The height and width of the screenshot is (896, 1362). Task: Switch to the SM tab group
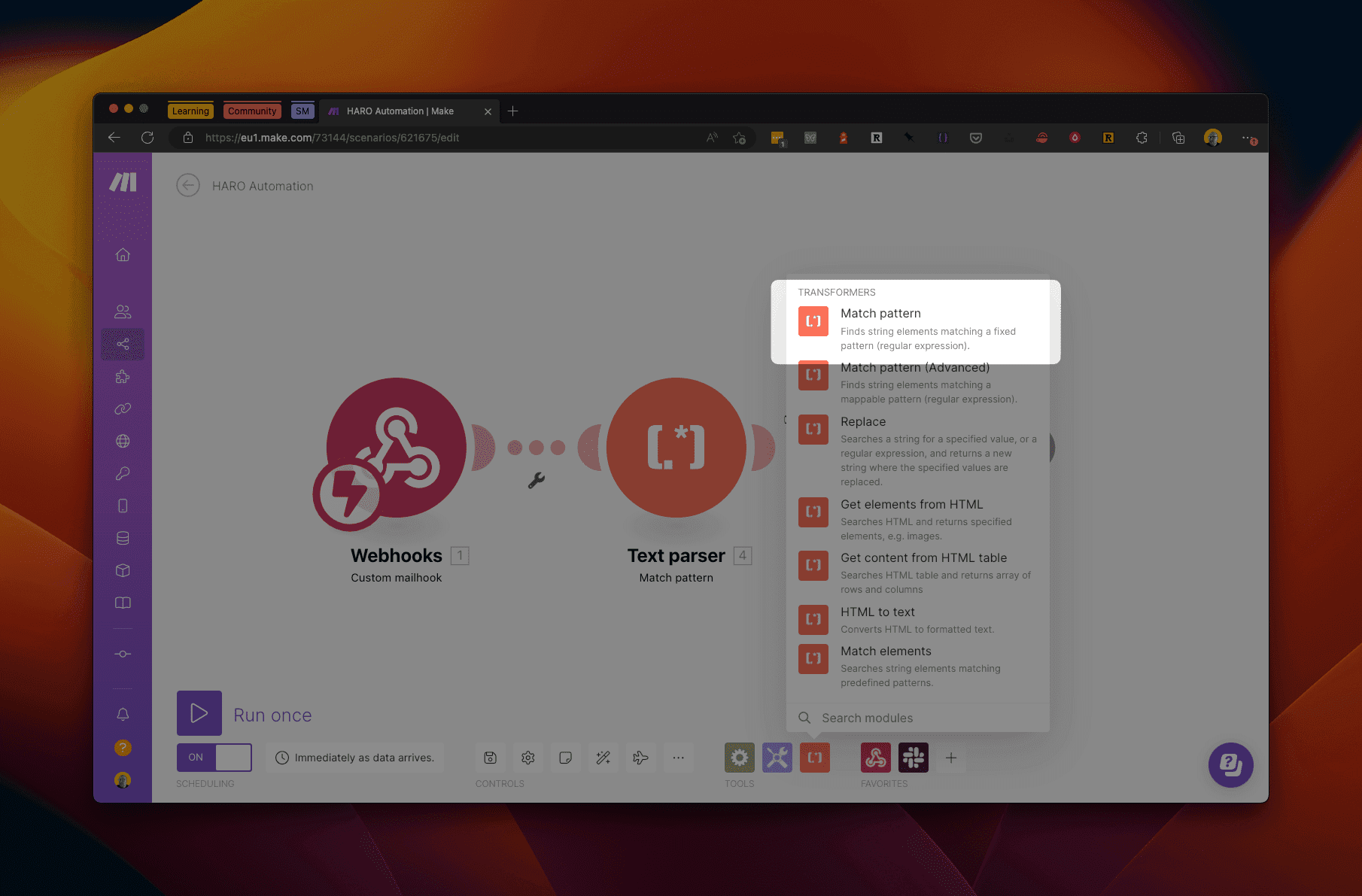tap(302, 111)
